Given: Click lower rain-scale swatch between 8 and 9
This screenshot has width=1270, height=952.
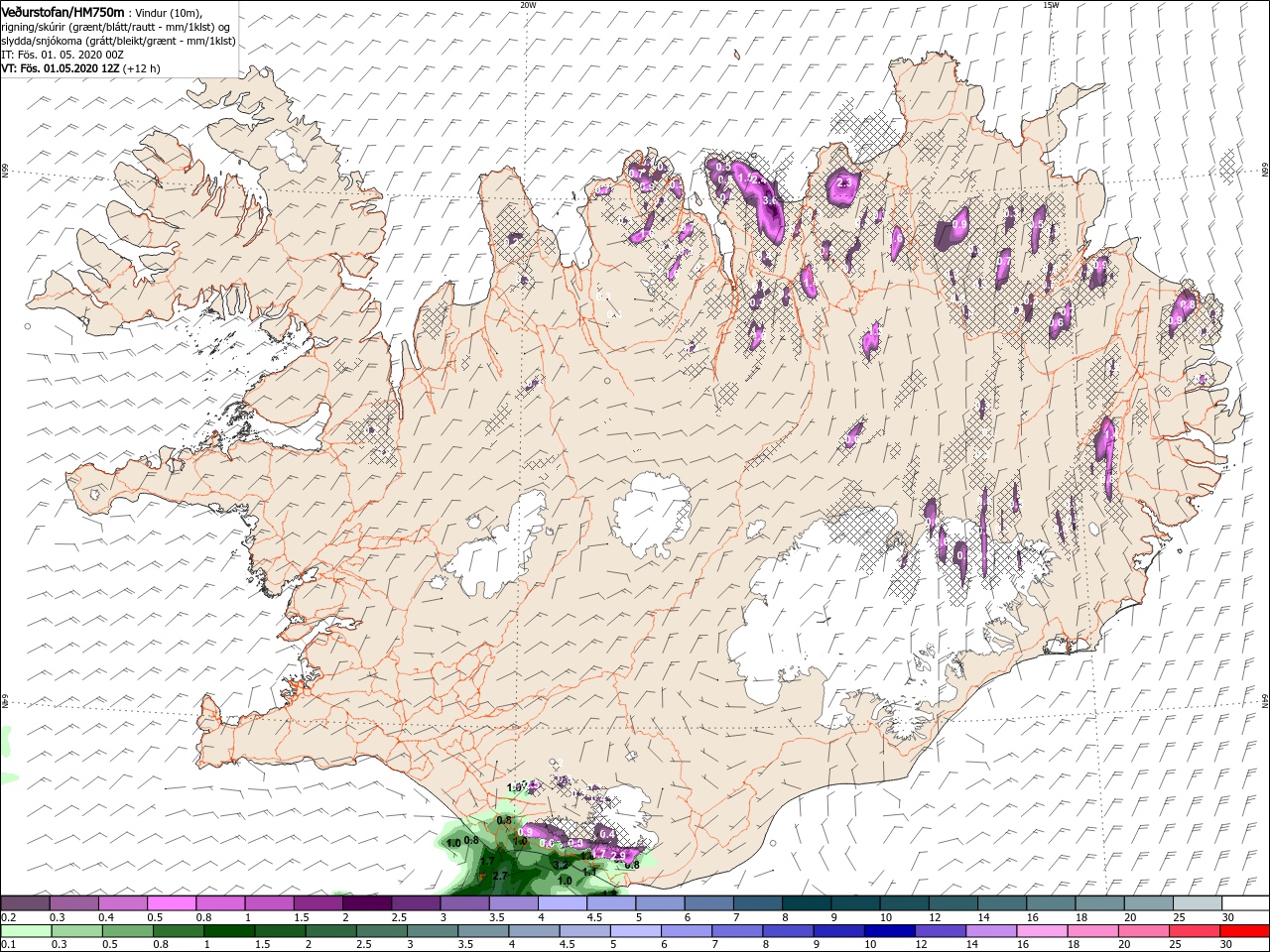Looking at the screenshot, I should click(x=788, y=931).
